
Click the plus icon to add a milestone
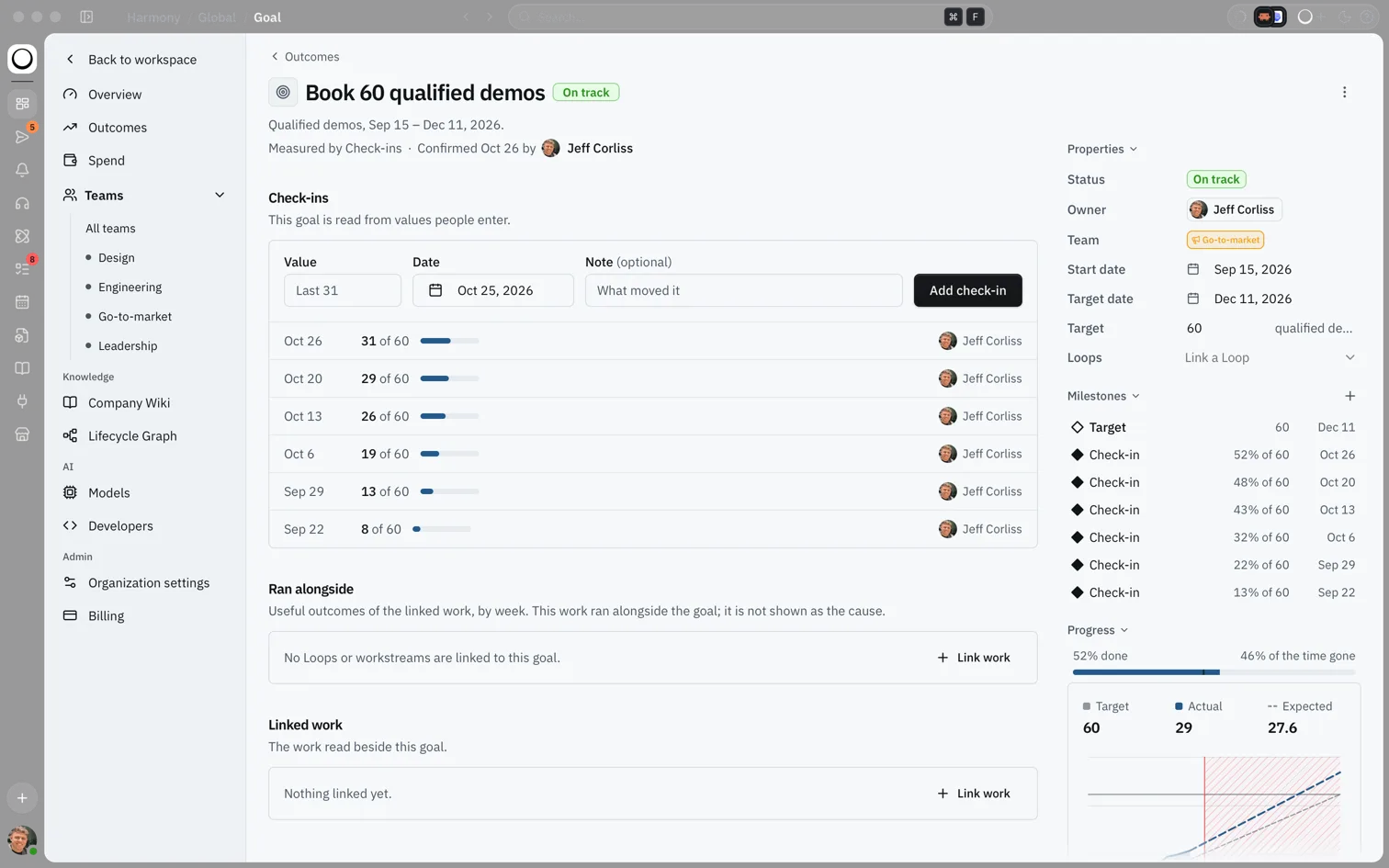tap(1349, 396)
